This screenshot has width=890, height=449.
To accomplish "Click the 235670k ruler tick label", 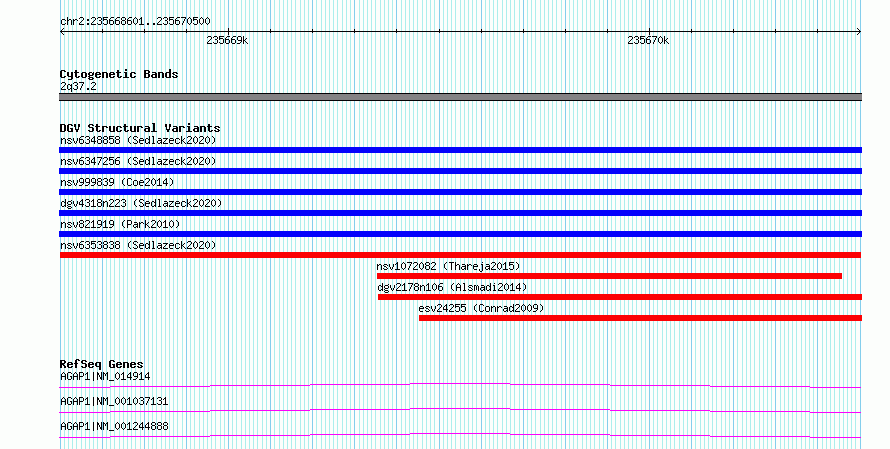I will (648, 41).
